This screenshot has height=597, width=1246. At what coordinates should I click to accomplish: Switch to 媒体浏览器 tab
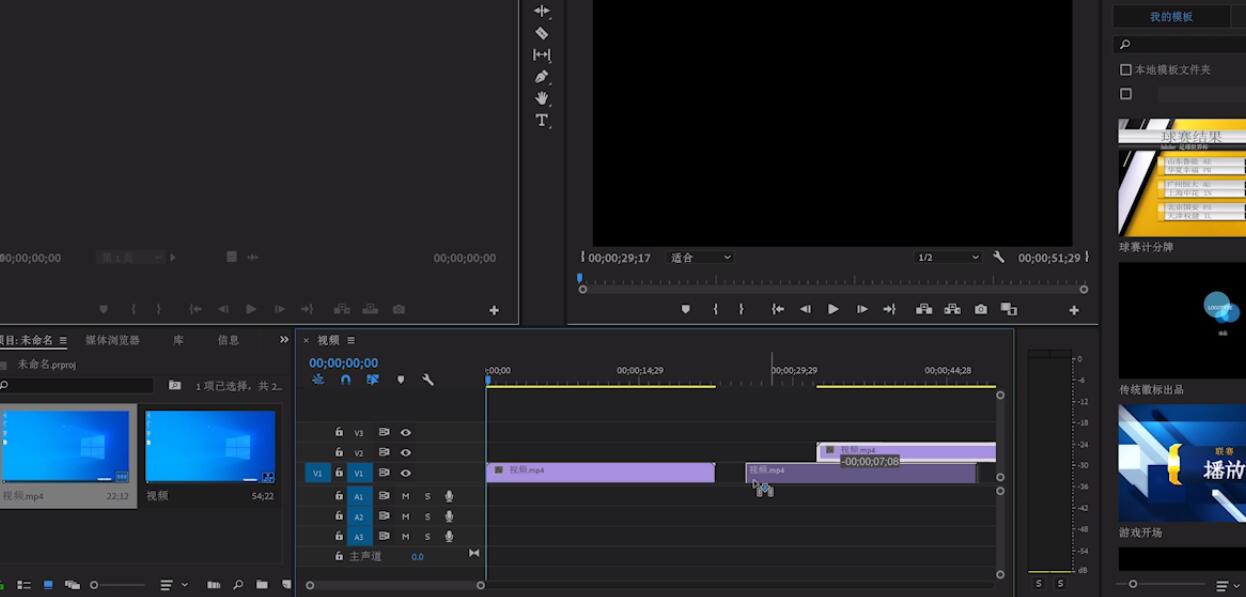point(112,340)
